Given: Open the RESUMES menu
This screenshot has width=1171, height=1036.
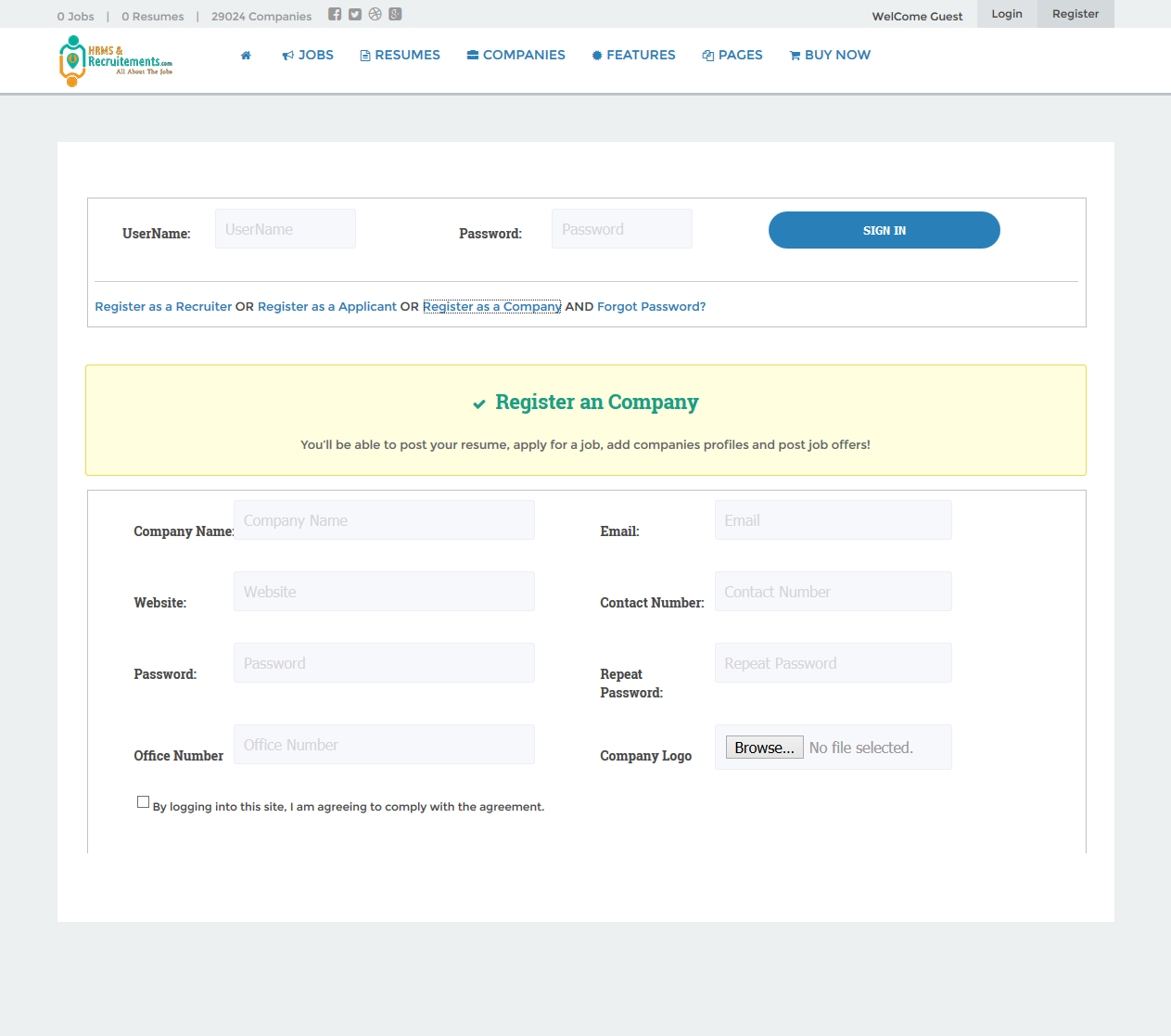Looking at the screenshot, I should pyautogui.click(x=400, y=55).
